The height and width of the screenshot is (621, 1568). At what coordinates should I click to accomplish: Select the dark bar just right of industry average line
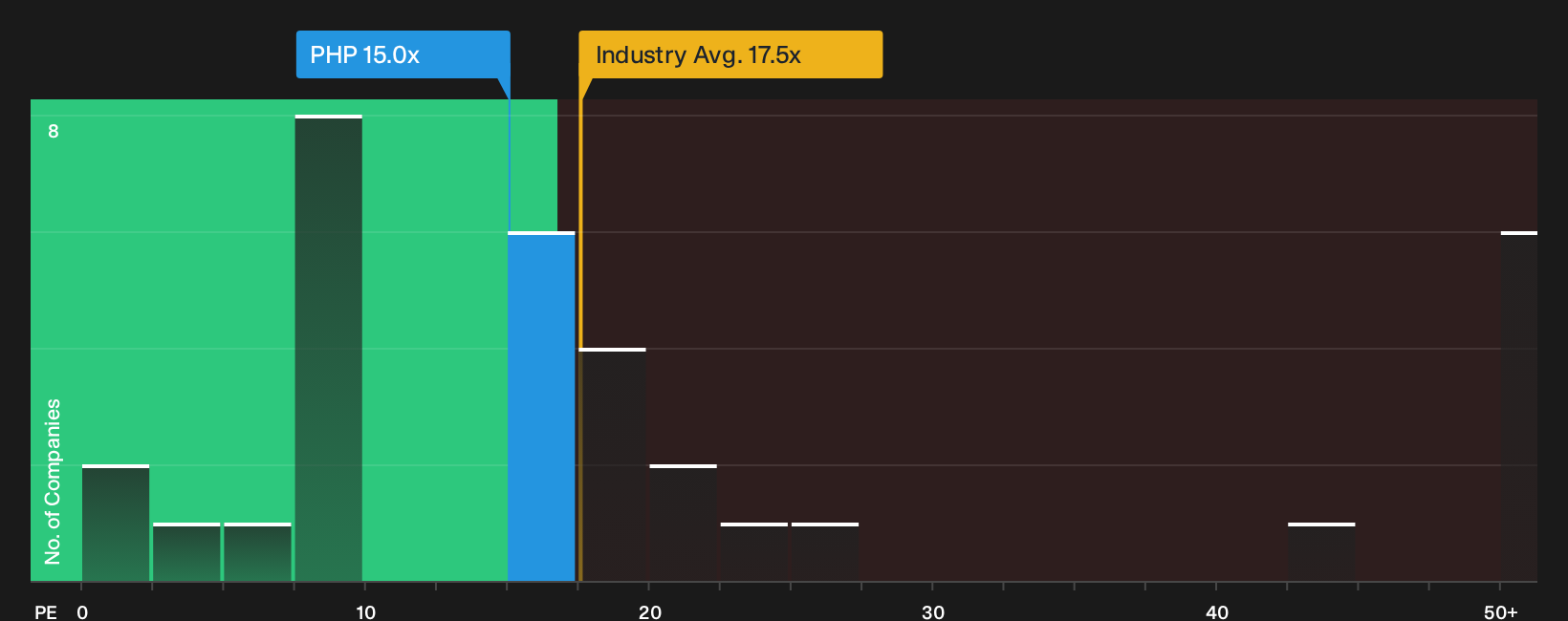click(x=613, y=464)
